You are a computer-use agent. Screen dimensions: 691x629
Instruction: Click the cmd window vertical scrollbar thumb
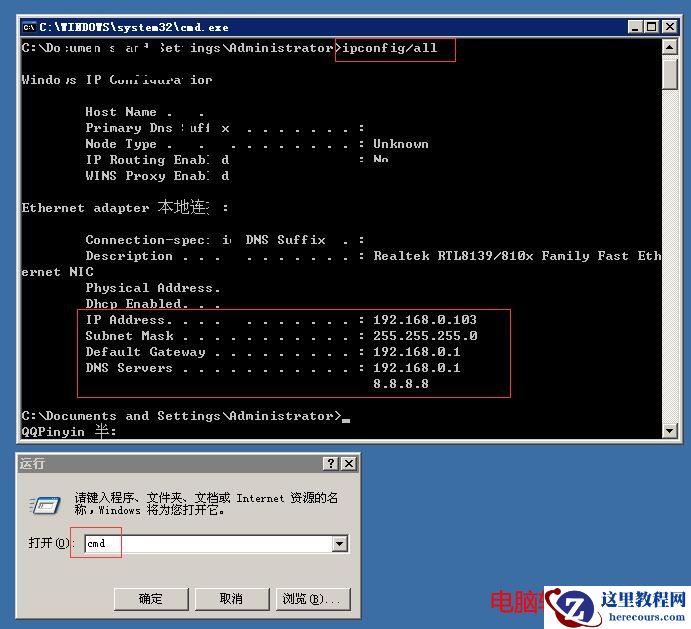tap(669, 73)
